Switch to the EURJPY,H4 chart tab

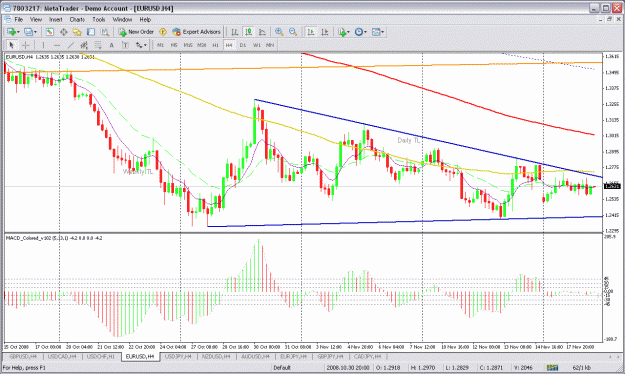(293, 356)
